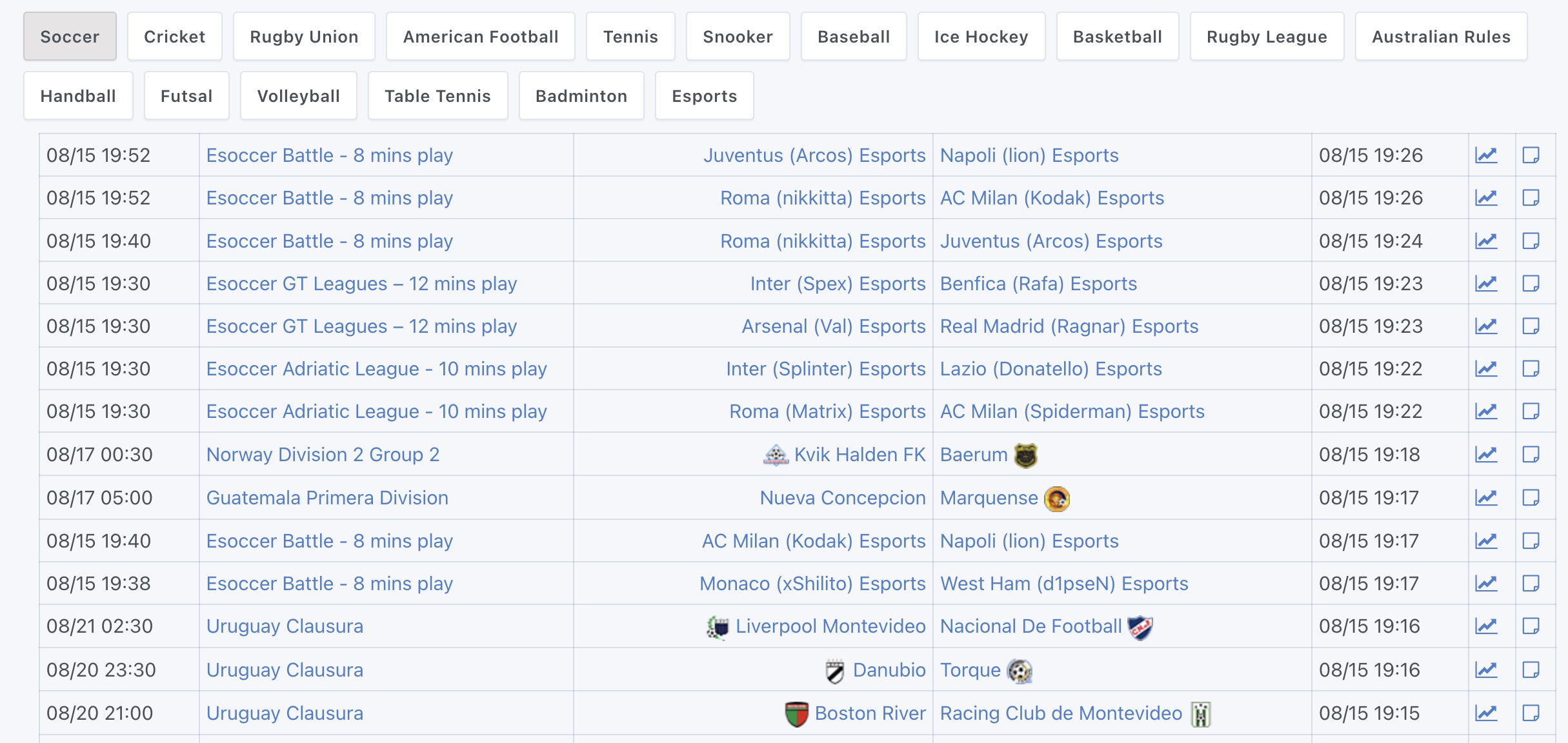Open note icon for Roma (nikkitta) vs AC Milan row
This screenshot has width=1568, height=743.
pyautogui.click(x=1531, y=198)
